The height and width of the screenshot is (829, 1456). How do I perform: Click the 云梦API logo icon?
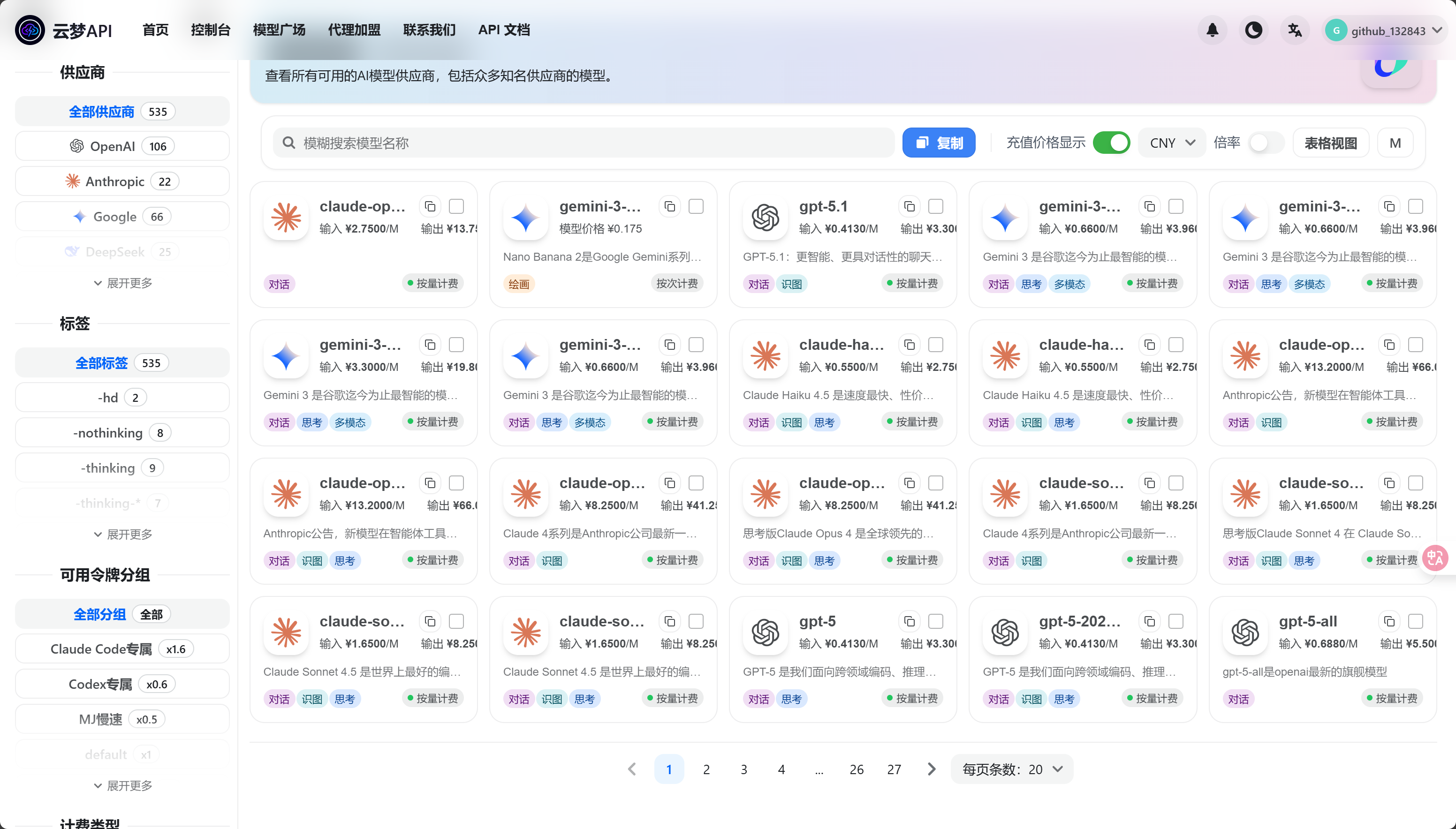click(30, 30)
